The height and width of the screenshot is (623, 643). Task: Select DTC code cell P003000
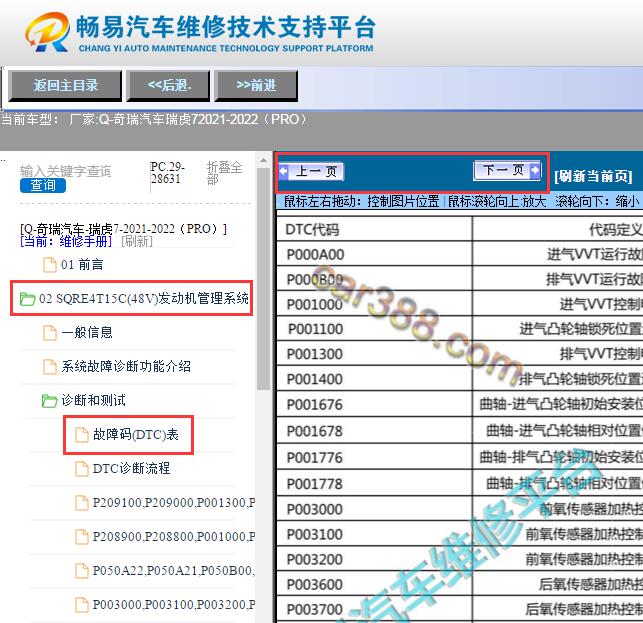(374, 509)
